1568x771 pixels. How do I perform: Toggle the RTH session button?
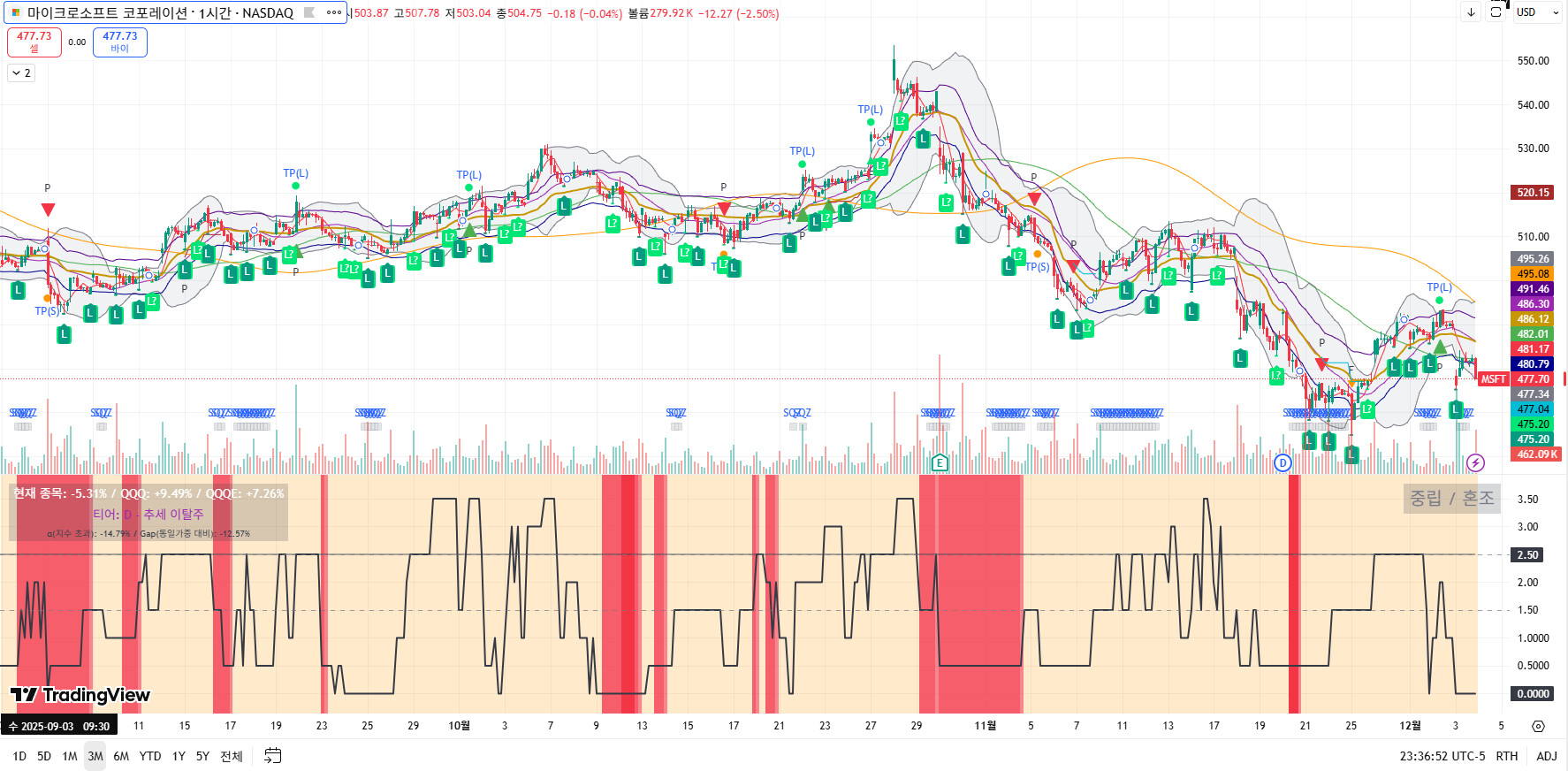[x=1507, y=756]
